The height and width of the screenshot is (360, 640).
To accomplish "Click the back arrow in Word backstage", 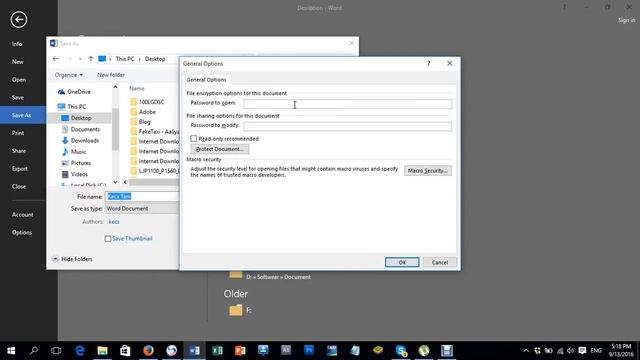I will coord(19,20).
